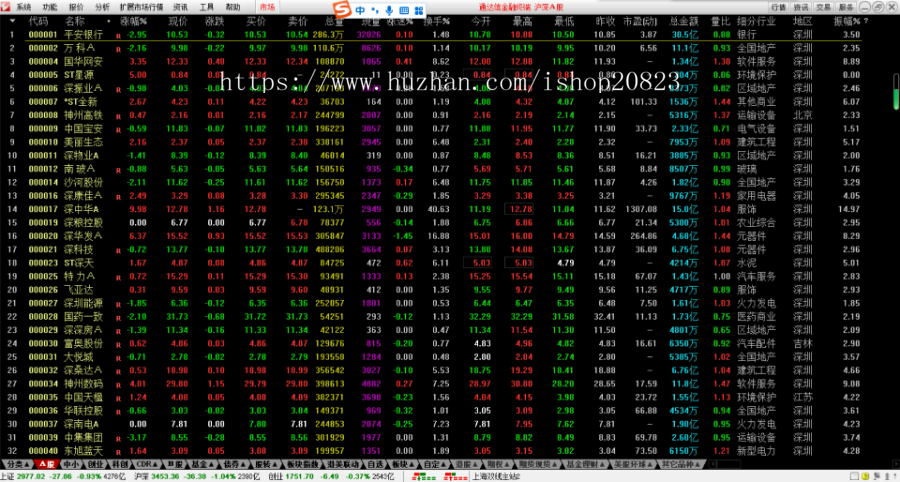Image resolution: width=900 pixels, height=482 pixels.
Task: Click the R marker beside 特 力A
Action: click(118, 278)
